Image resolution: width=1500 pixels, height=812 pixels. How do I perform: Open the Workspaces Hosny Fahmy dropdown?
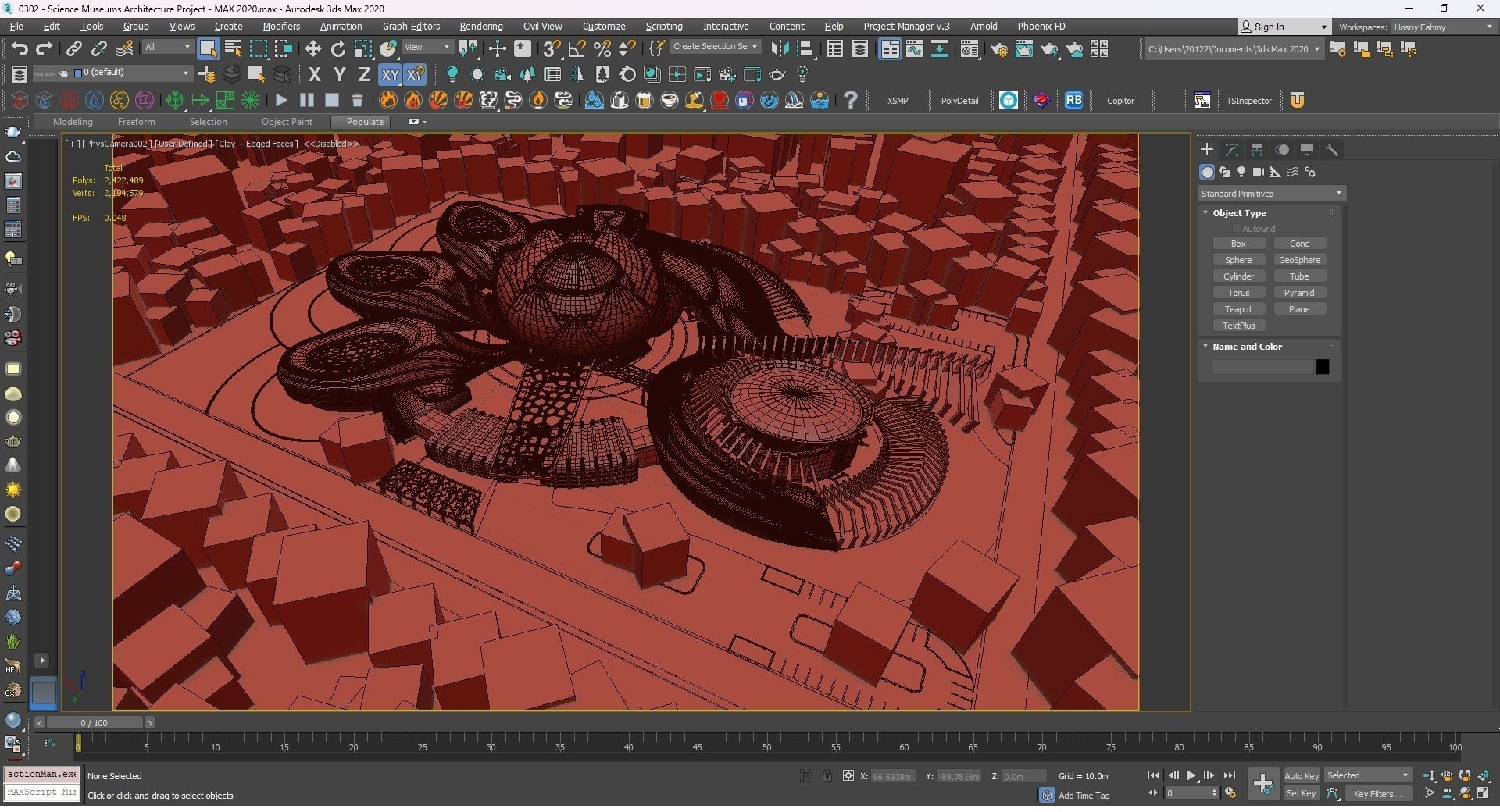click(x=1444, y=27)
